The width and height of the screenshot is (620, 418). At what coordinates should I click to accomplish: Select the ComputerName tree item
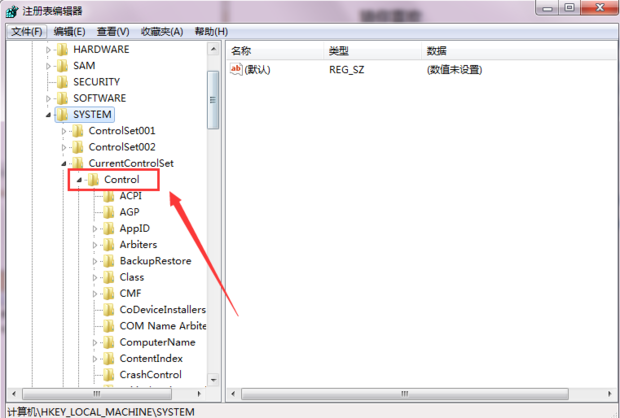(157, 342)
